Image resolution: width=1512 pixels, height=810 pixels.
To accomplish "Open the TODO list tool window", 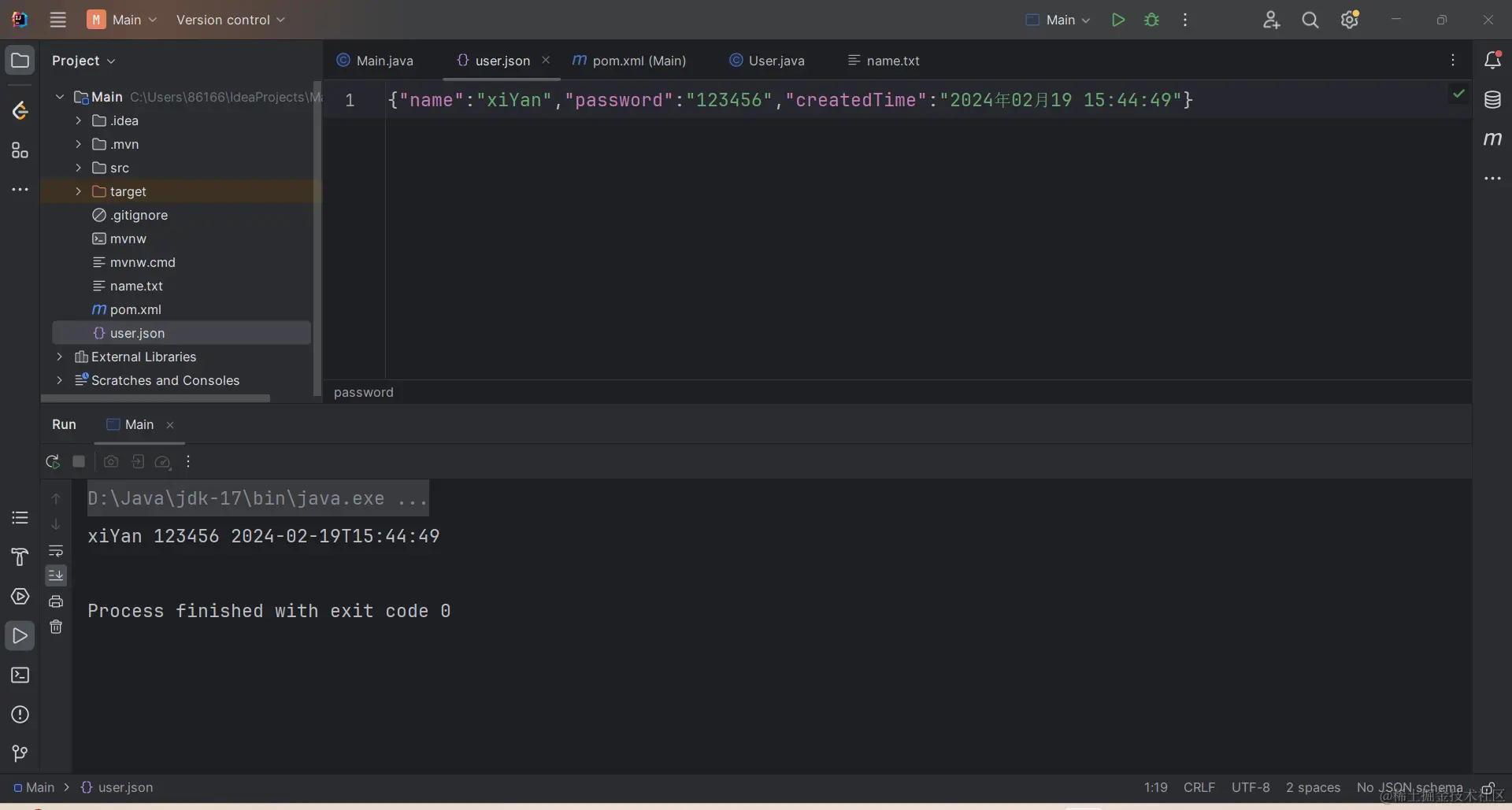I will coord(20,518).
